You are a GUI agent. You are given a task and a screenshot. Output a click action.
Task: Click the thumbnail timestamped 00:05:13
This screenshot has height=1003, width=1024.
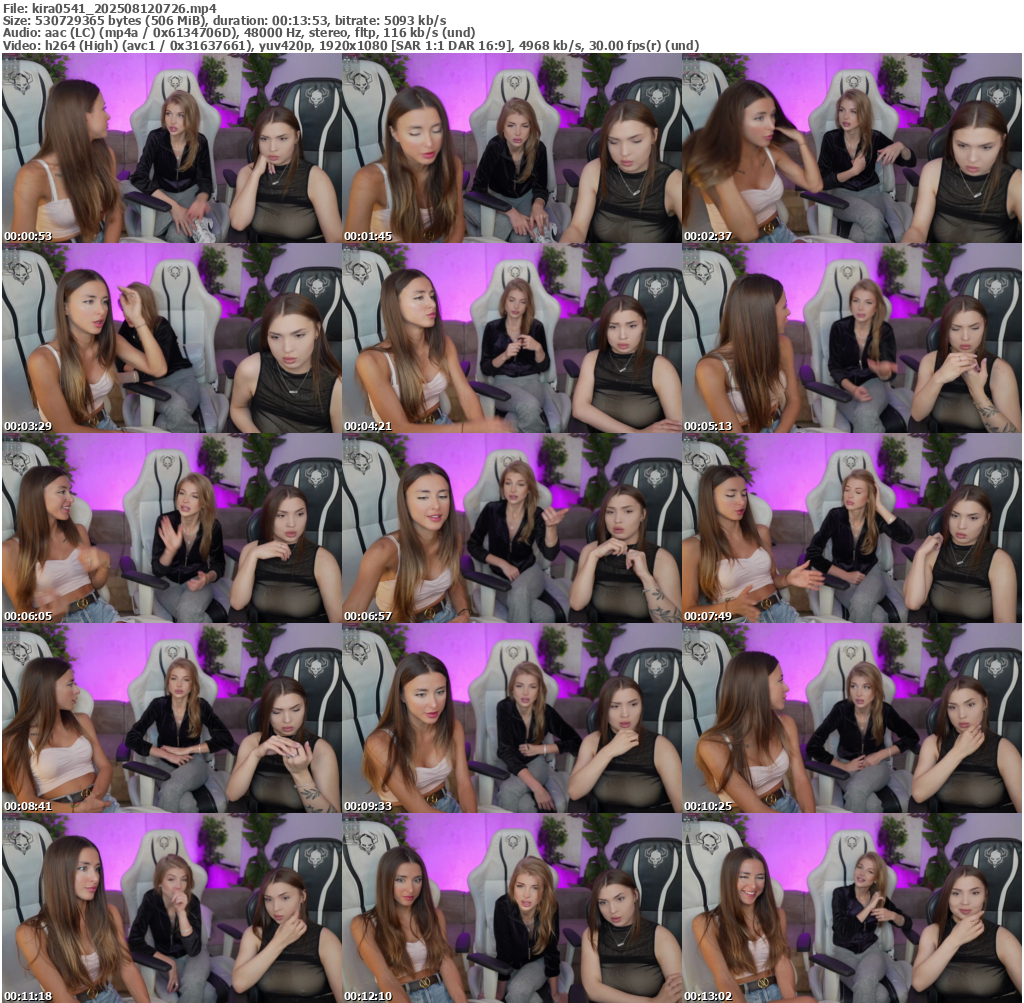[852, 338]
